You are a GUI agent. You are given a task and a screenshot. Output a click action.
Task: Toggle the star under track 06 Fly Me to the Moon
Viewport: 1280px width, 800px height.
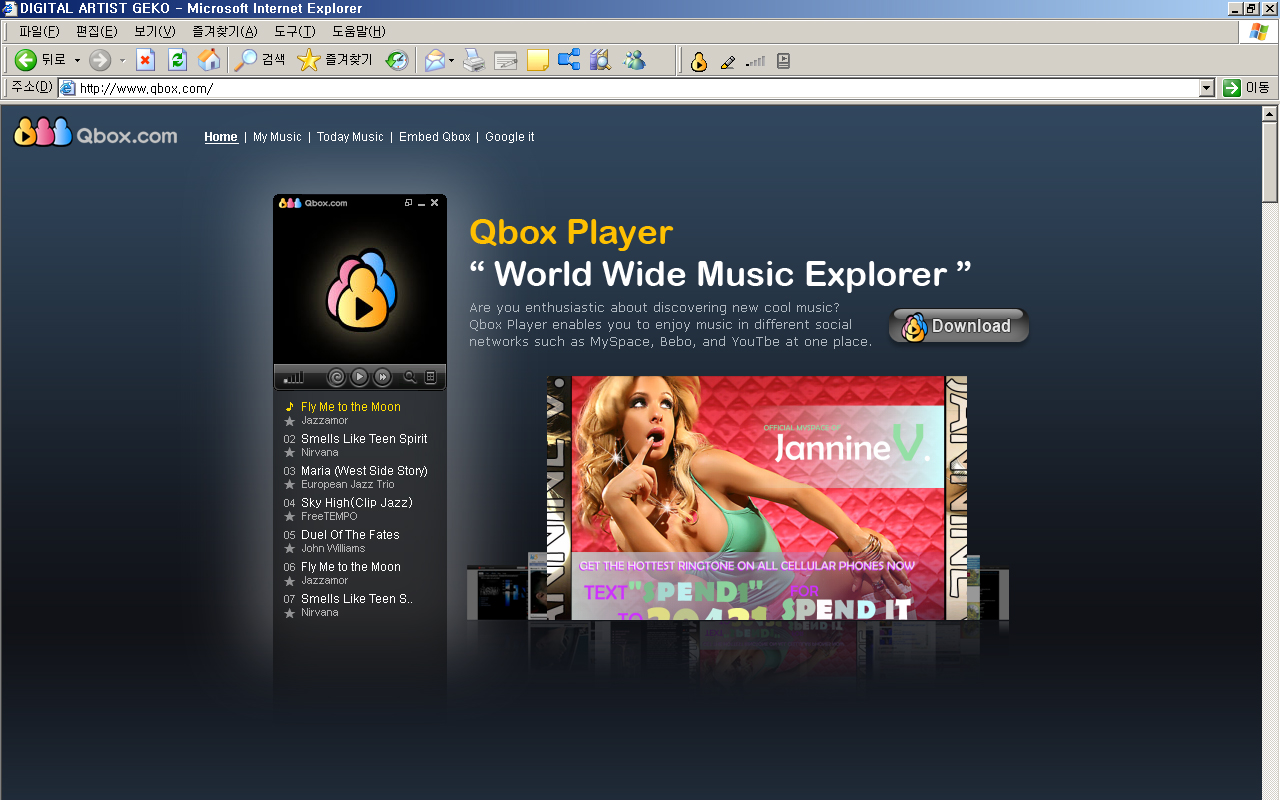point(290,581)
